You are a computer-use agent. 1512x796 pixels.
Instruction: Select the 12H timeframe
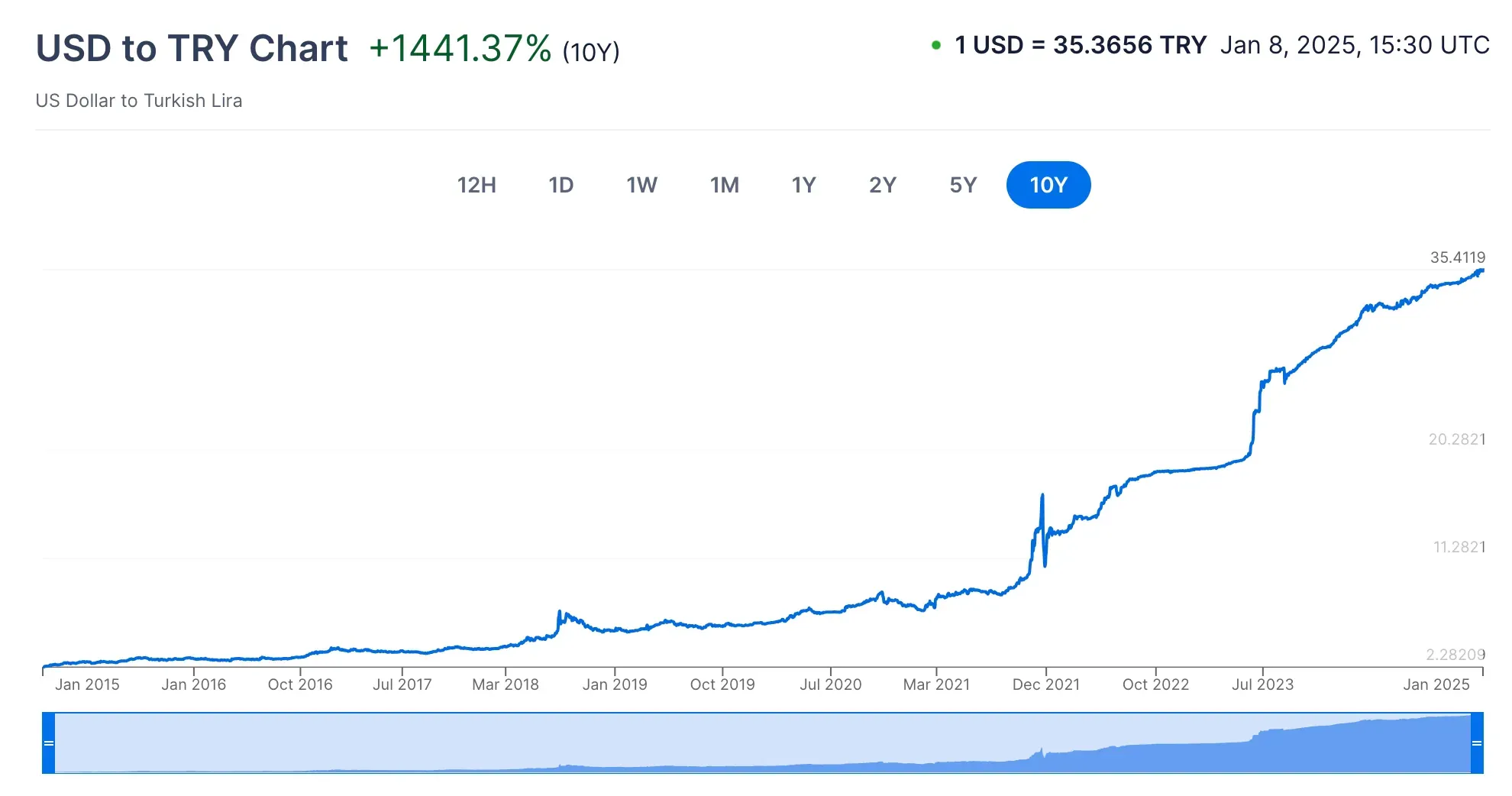point(476,185)
